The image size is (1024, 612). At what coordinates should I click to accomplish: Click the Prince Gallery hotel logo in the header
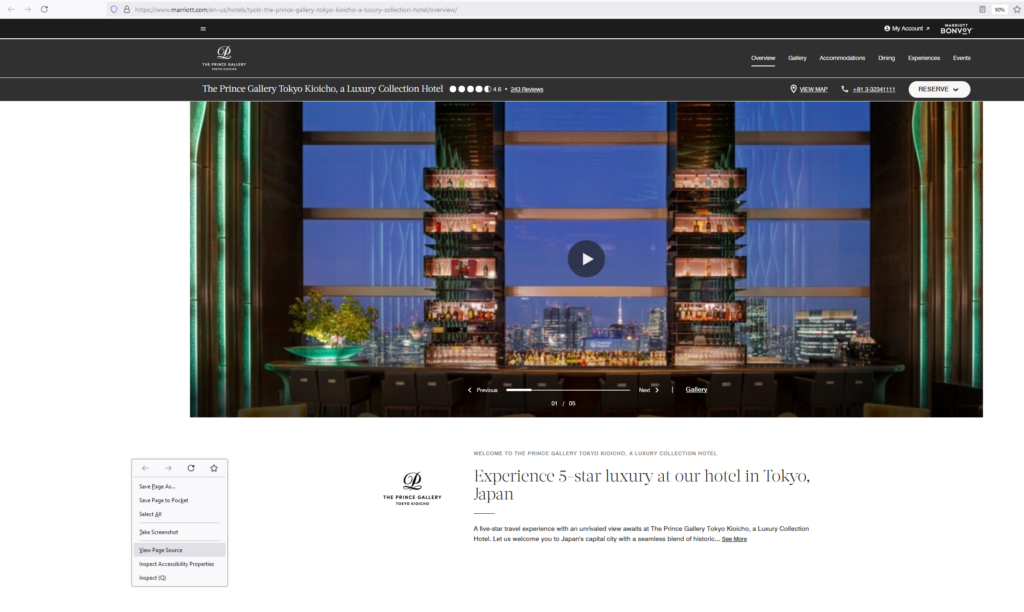224,57
